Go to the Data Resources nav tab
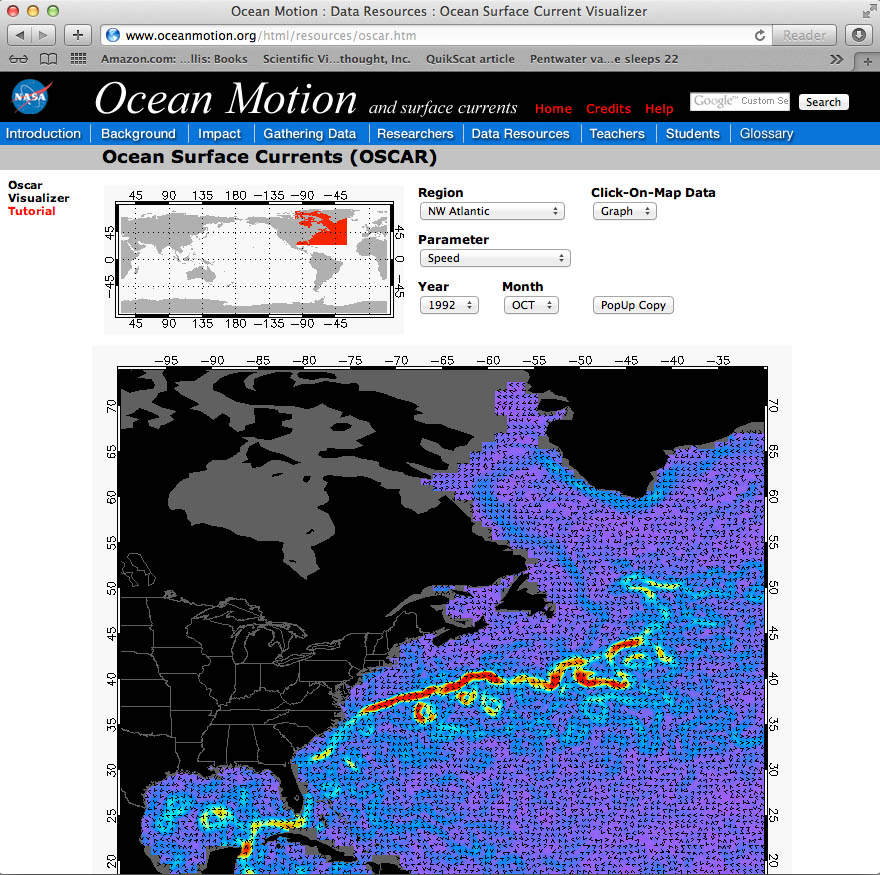880x875 pixels. tap(520, 133)
